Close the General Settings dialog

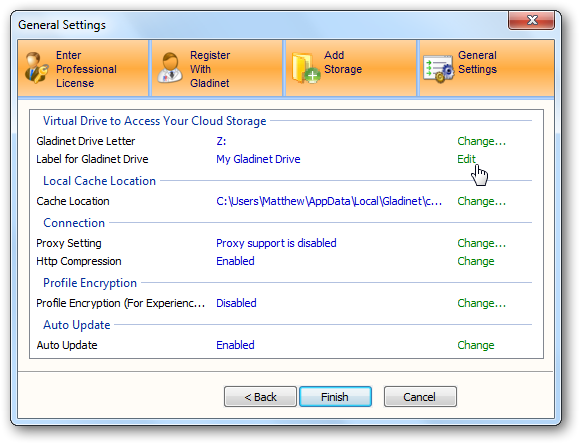[x=532, y=20]
